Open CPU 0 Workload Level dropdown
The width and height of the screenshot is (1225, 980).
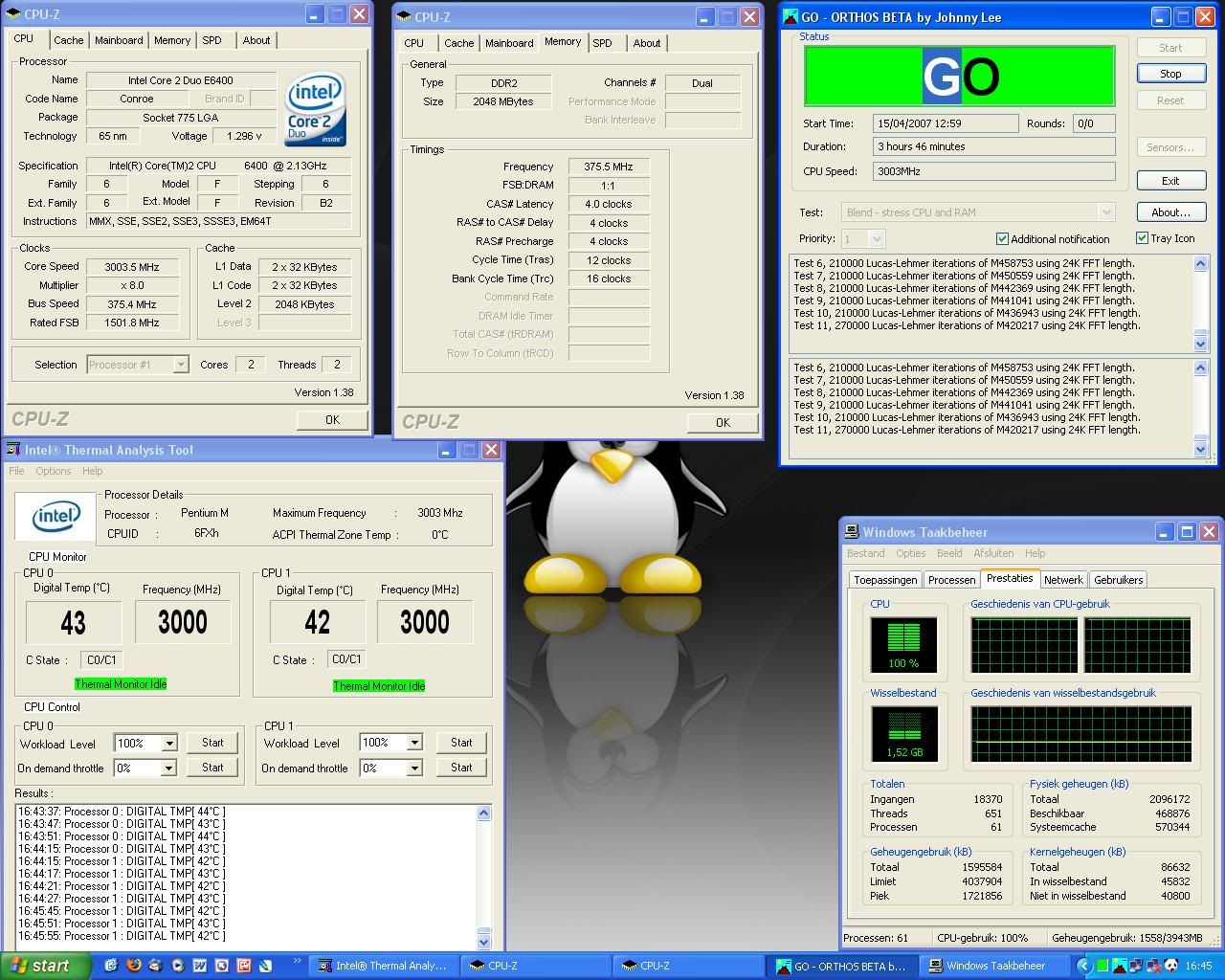tap(169, 744)
